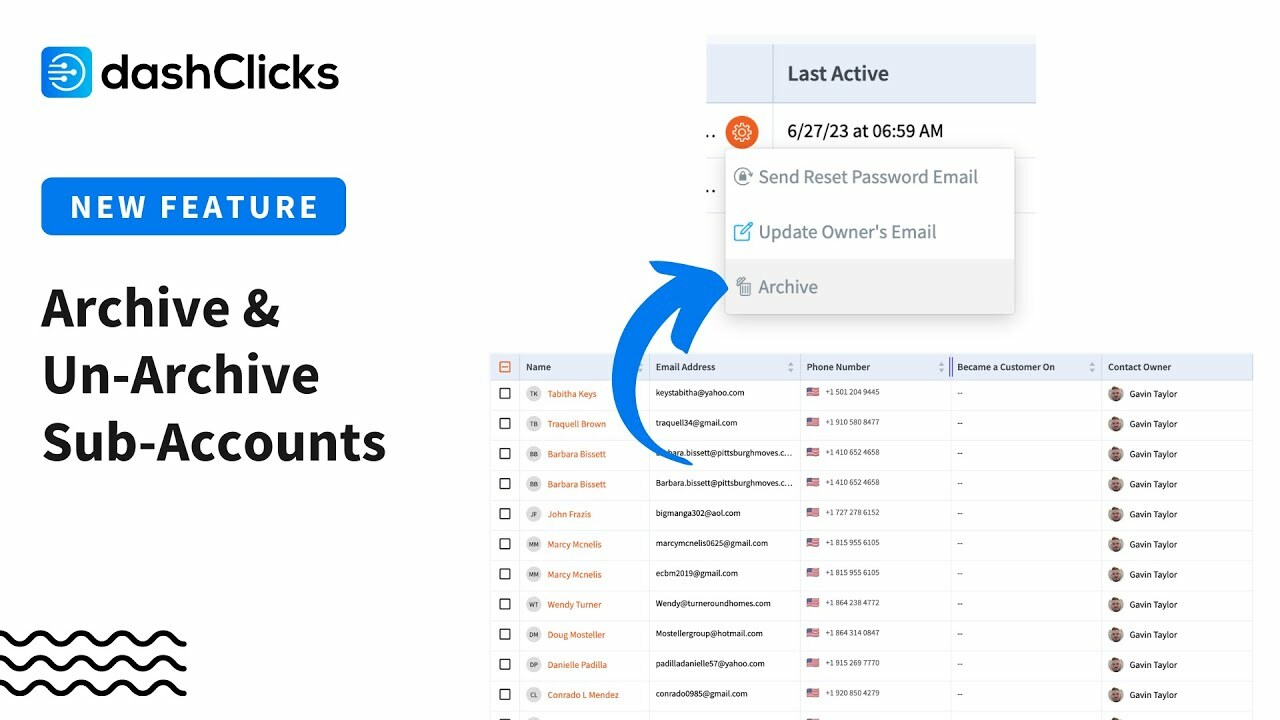Image resolution: width=1280 pixels, height=720 pixels.
Task: Click the pencil icon beside Update Owner's Email
Action: pos(742,231)
